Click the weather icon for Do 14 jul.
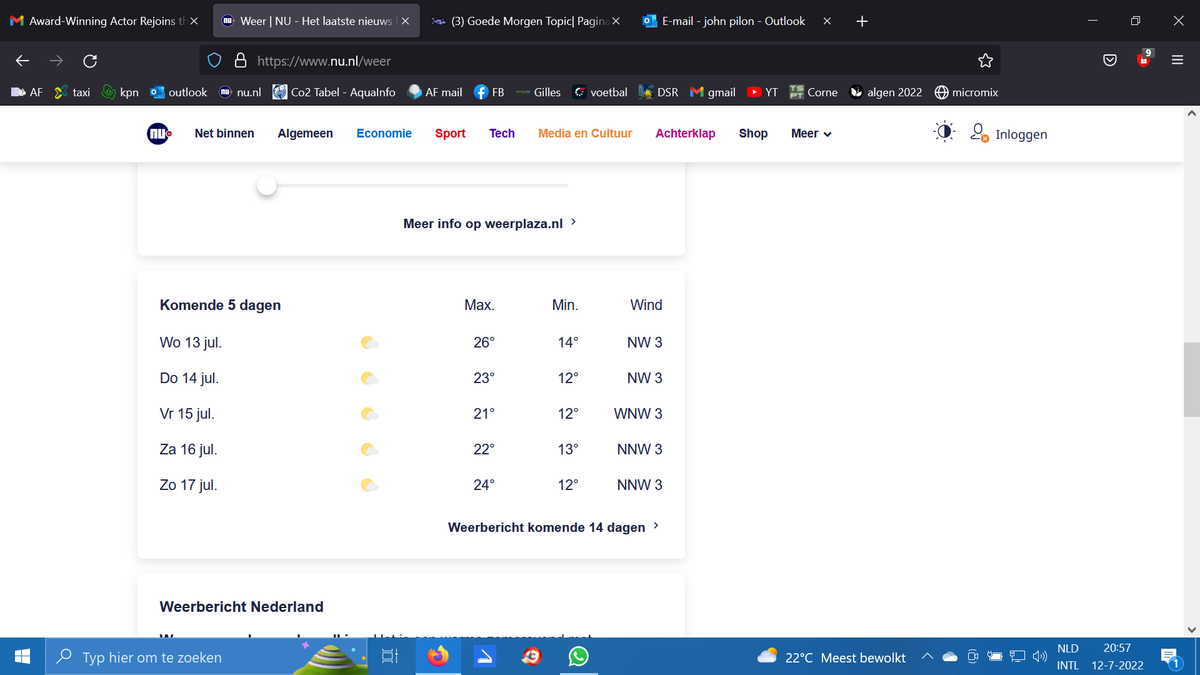Viewport: 1200px width, 675px height. [369, 379]
